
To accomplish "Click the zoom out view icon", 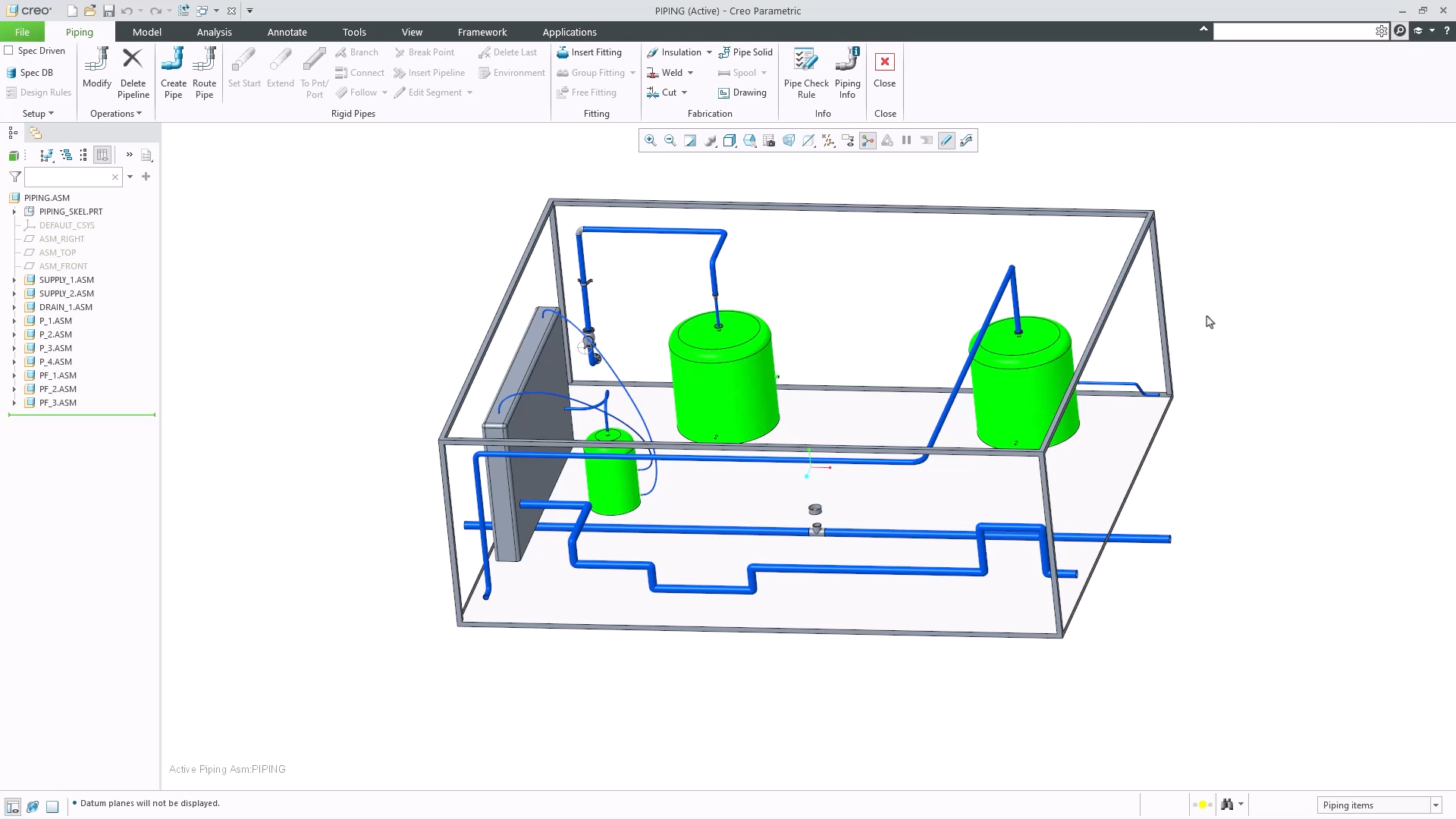I will [670, 140].
